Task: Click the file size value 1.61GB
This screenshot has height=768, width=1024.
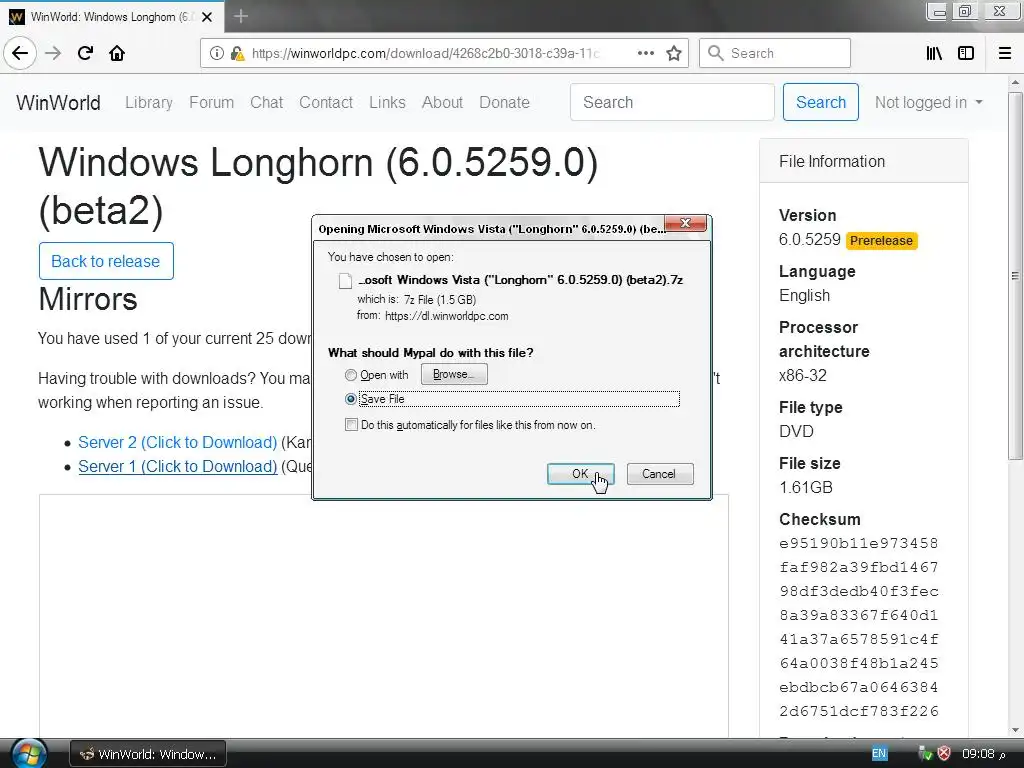Action: tap(805, 488)
